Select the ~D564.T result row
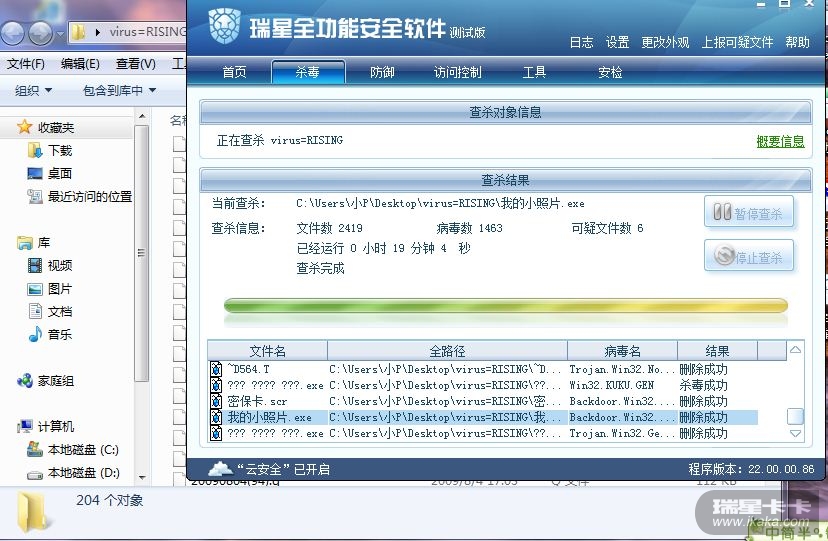This screenshot has width=828, height=541. (483, 369)
